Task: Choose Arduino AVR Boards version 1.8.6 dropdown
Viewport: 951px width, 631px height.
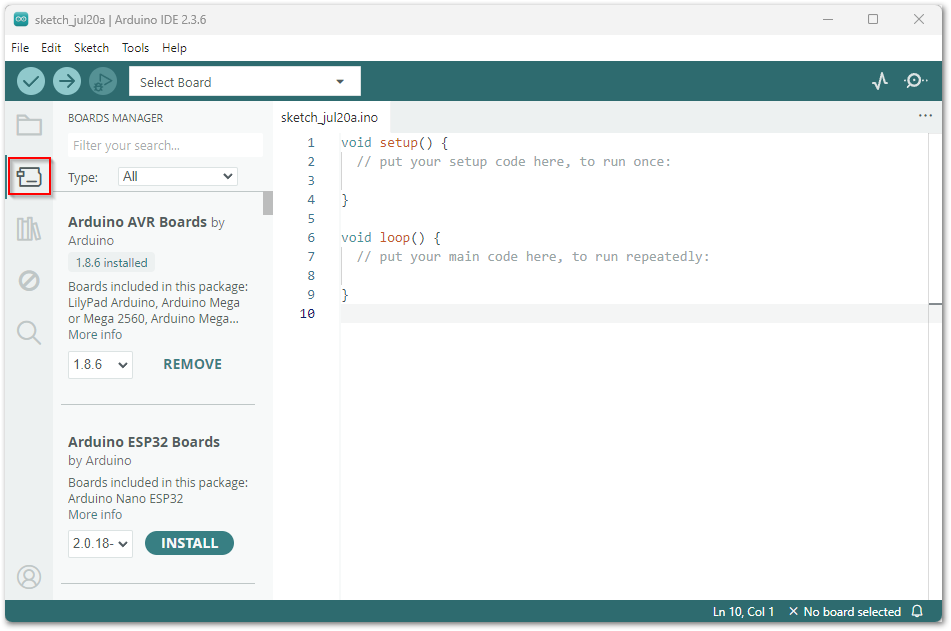Action: (100, 365)
